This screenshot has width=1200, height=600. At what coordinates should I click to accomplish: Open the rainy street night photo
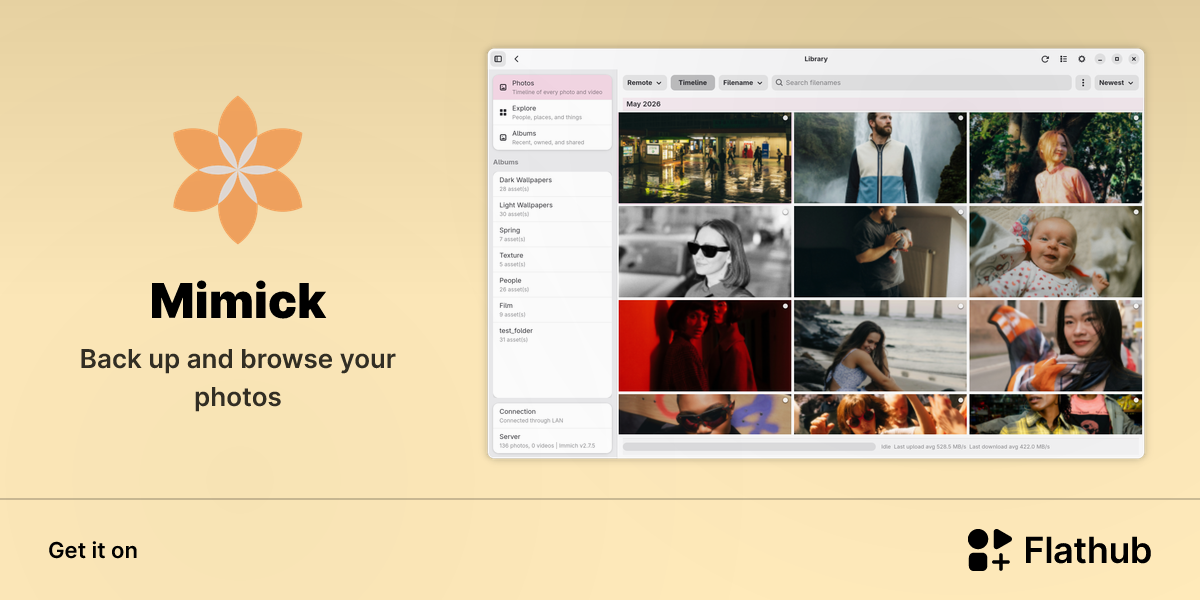(x=705, y=158)
